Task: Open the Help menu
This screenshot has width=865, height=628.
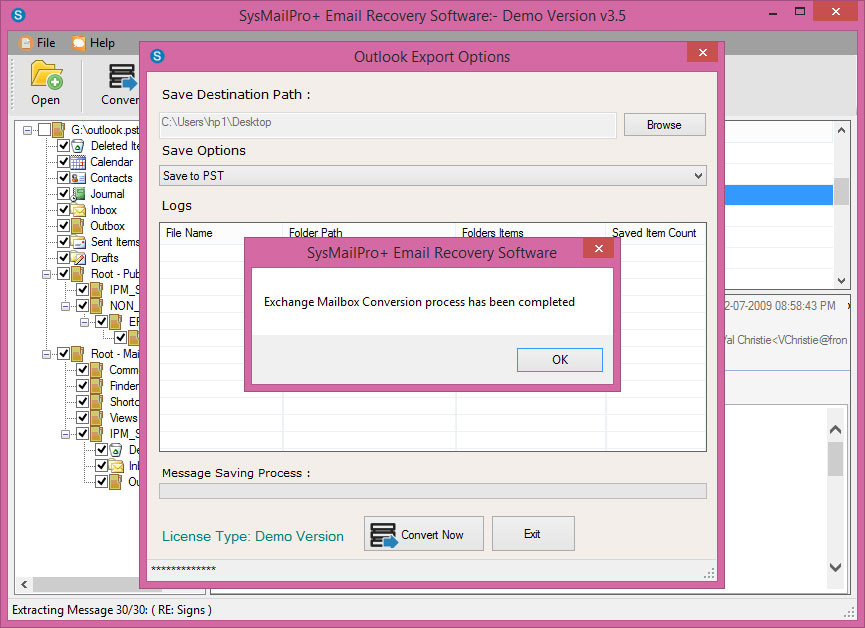Action: point(94,42)
